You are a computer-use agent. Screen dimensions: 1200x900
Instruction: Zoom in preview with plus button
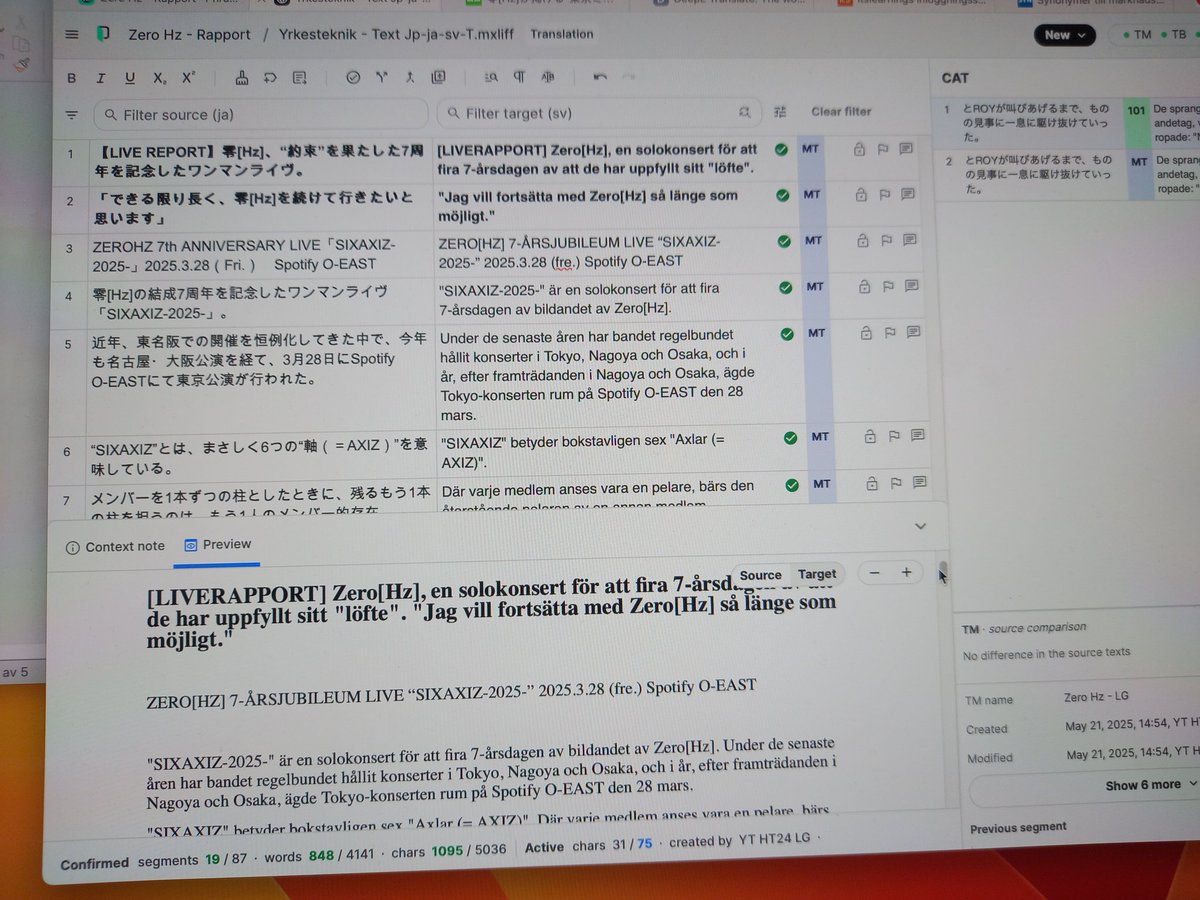pos(906,573)
